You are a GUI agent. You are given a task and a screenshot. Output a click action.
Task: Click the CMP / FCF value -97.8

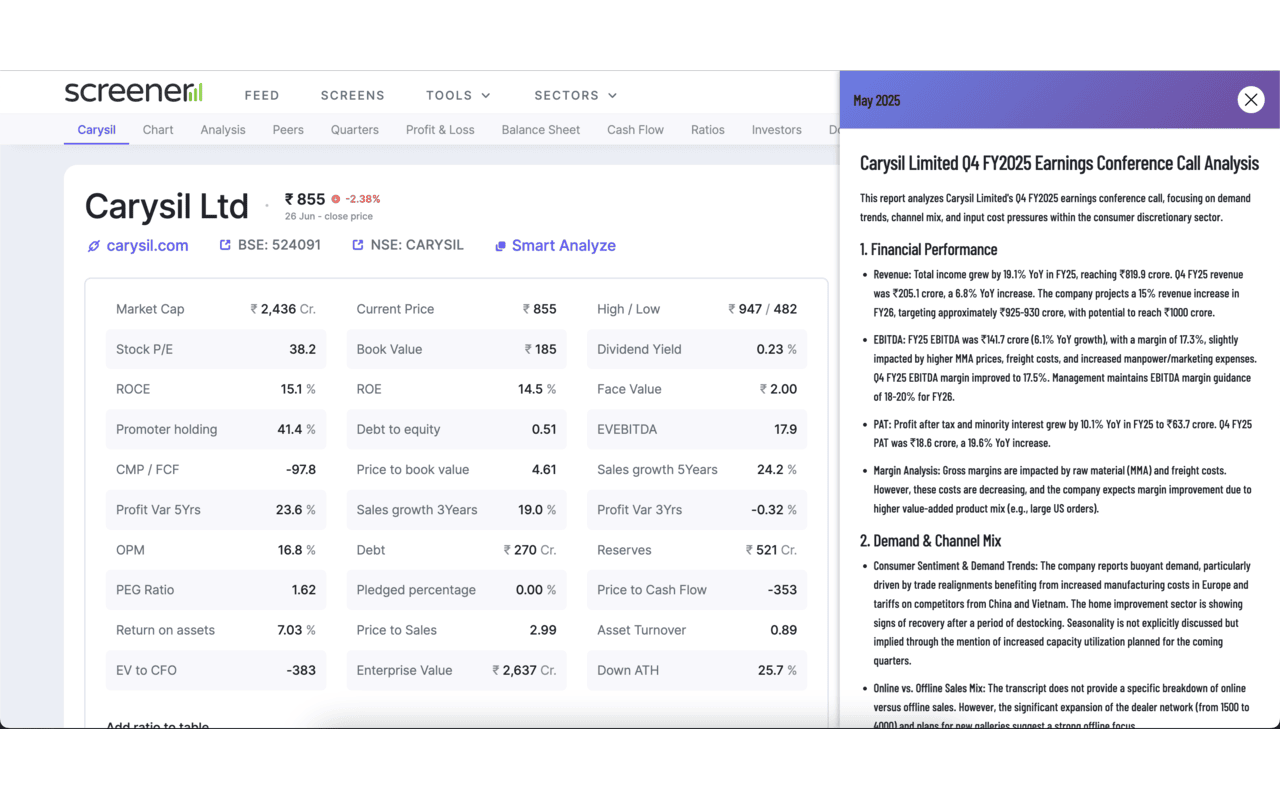pos(300,469)
